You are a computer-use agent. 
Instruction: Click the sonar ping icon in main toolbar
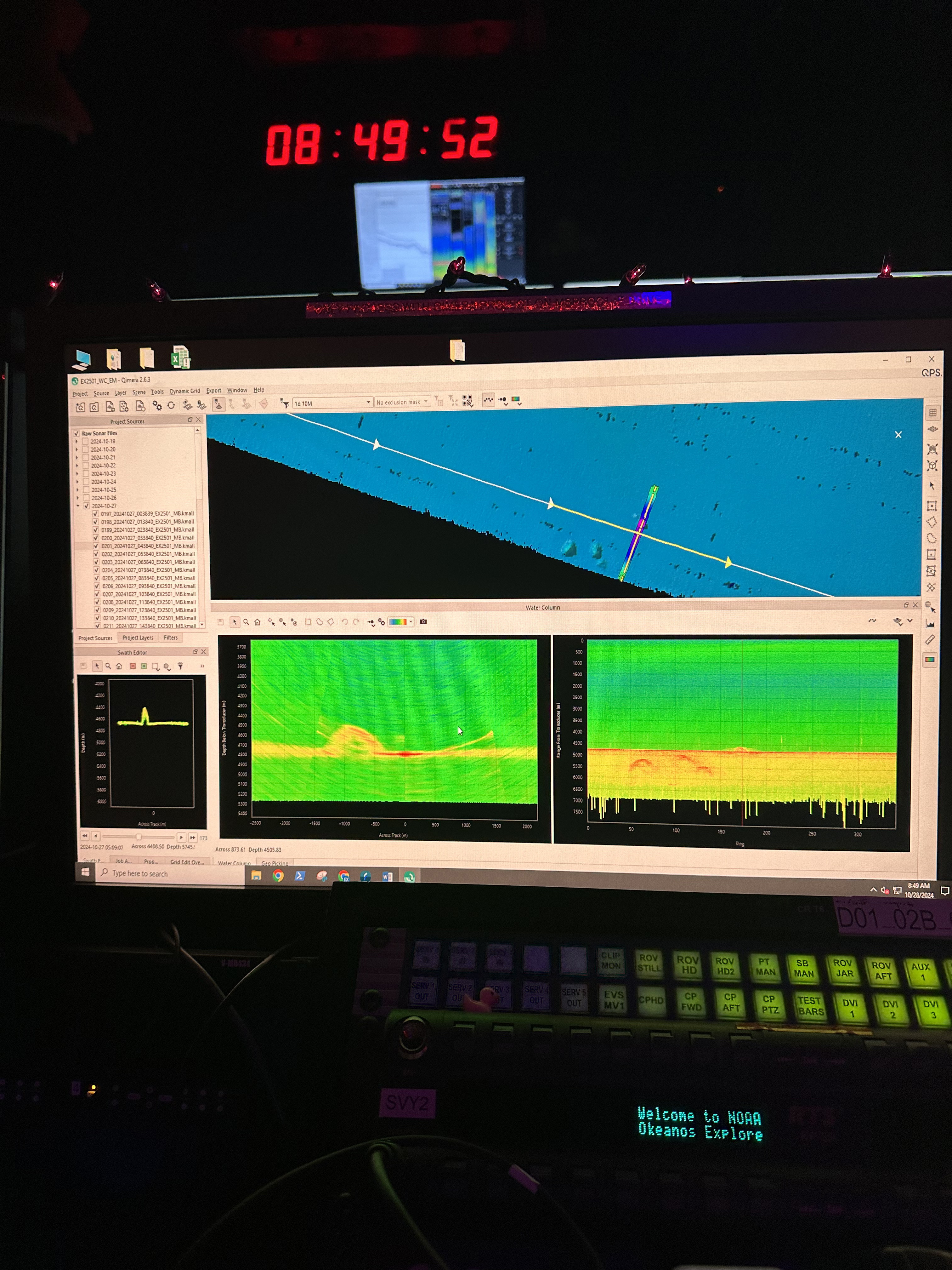pyautogui.click(x=218, y=405)
